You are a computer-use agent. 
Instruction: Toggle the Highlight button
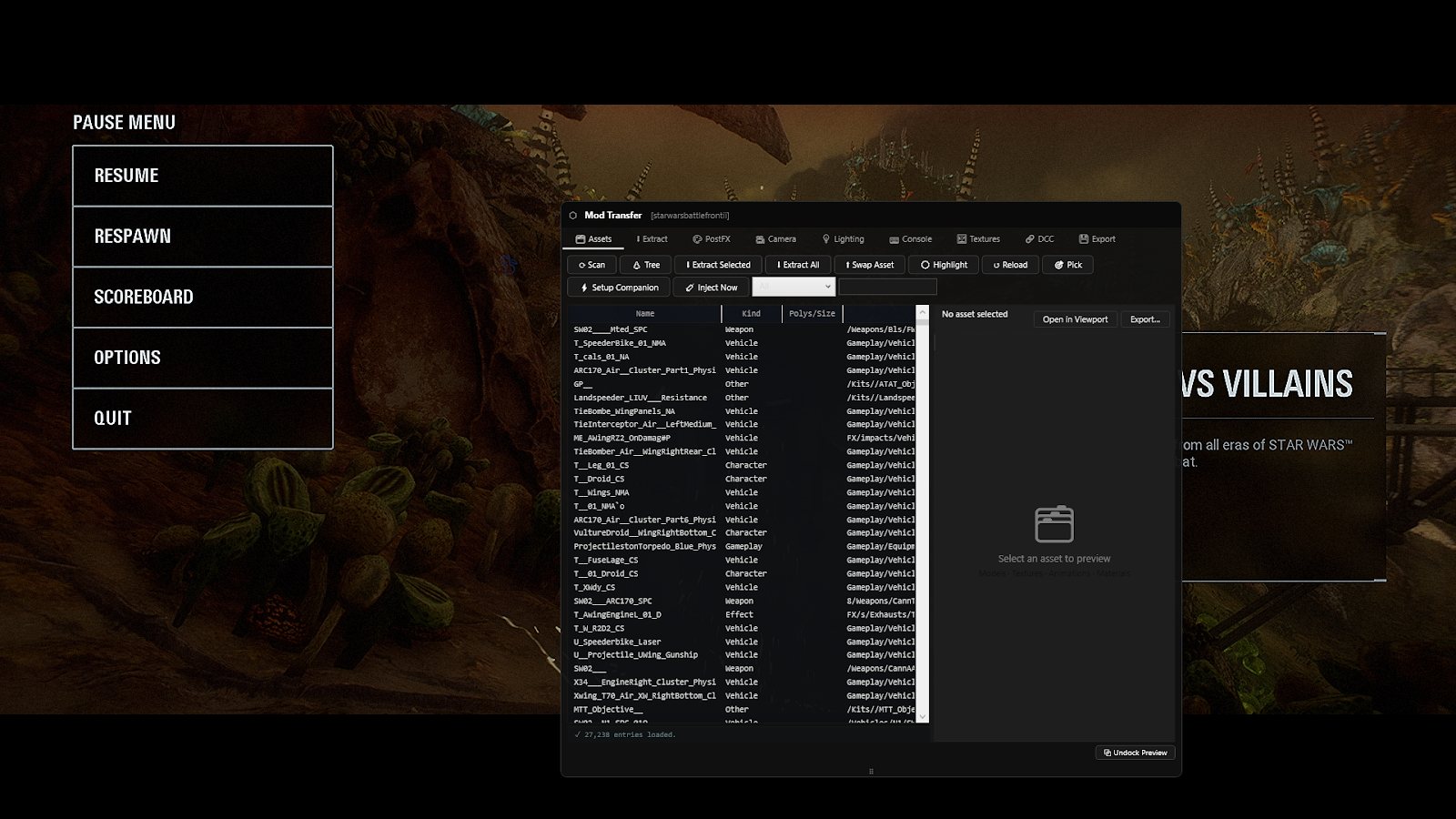[944, 265]
